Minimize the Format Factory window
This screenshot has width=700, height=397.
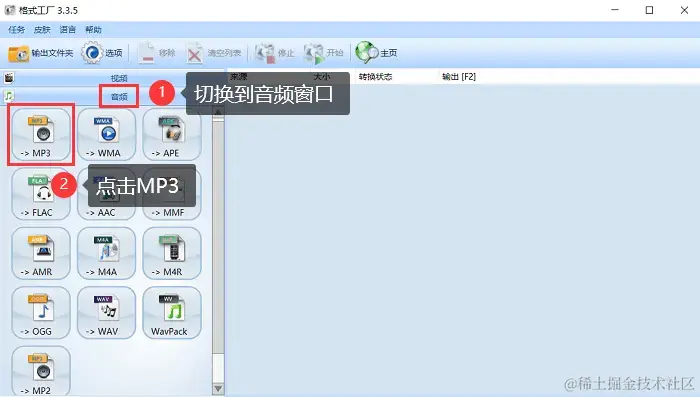pos(615,10)
